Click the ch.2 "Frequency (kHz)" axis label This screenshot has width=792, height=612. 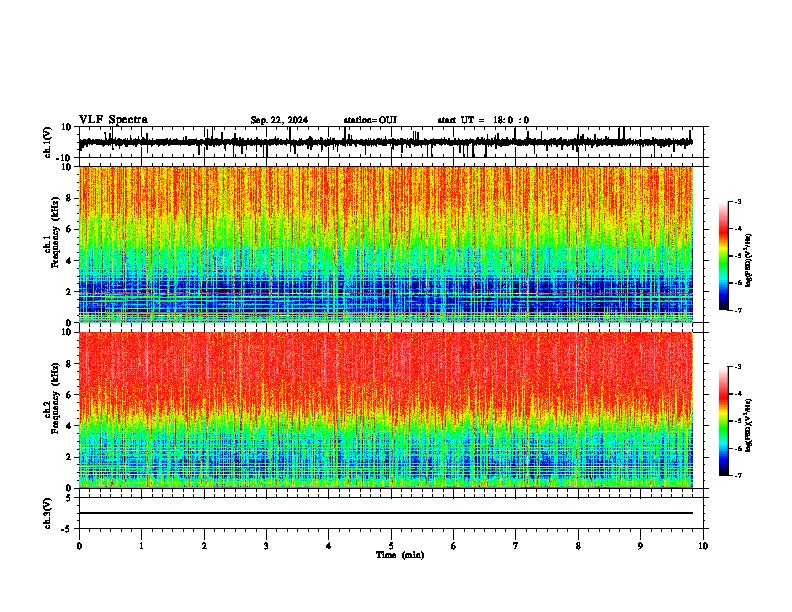point(56,398)
